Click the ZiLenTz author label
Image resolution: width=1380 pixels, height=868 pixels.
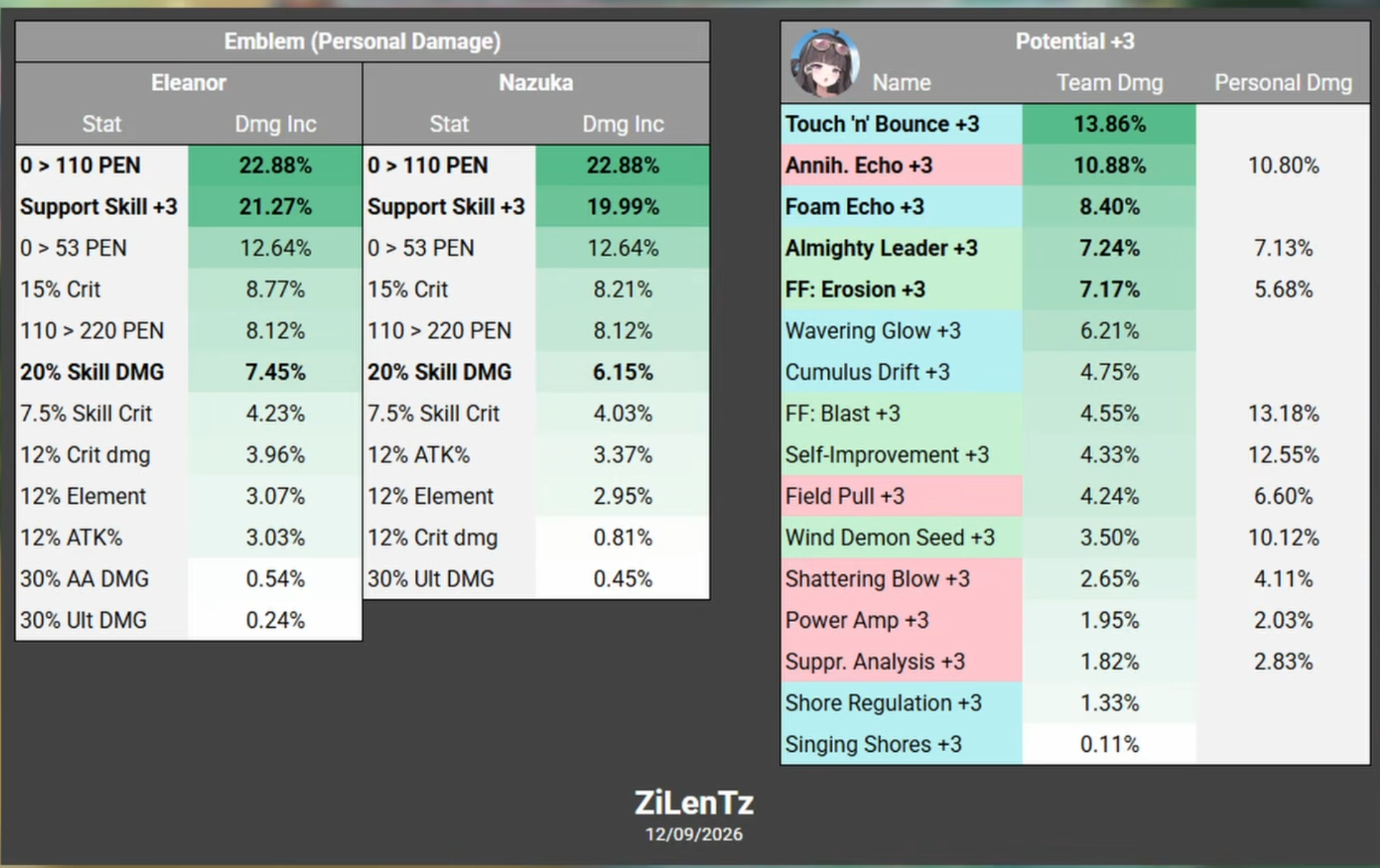[694, 803]
